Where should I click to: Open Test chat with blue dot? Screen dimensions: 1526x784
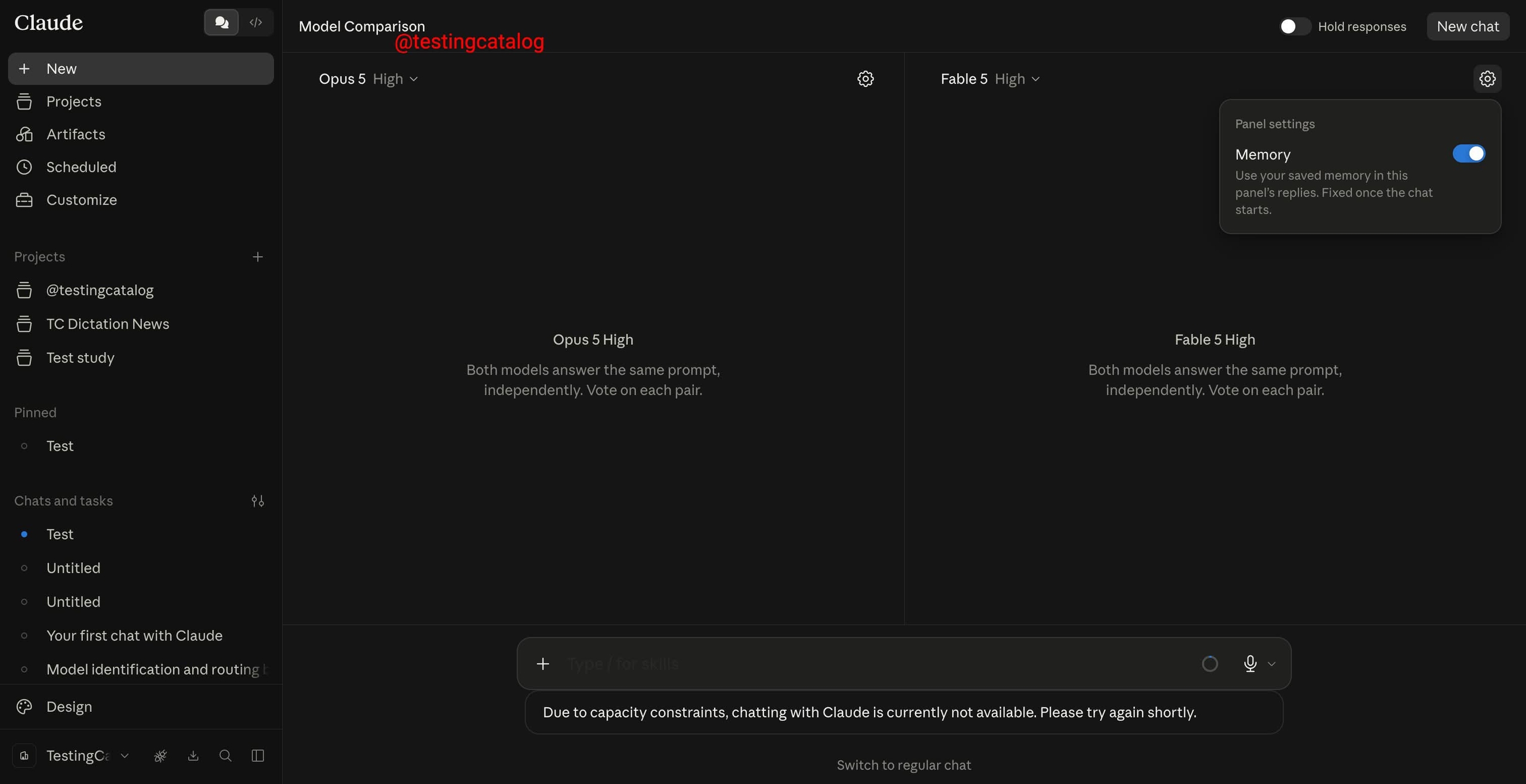(141, 534)
